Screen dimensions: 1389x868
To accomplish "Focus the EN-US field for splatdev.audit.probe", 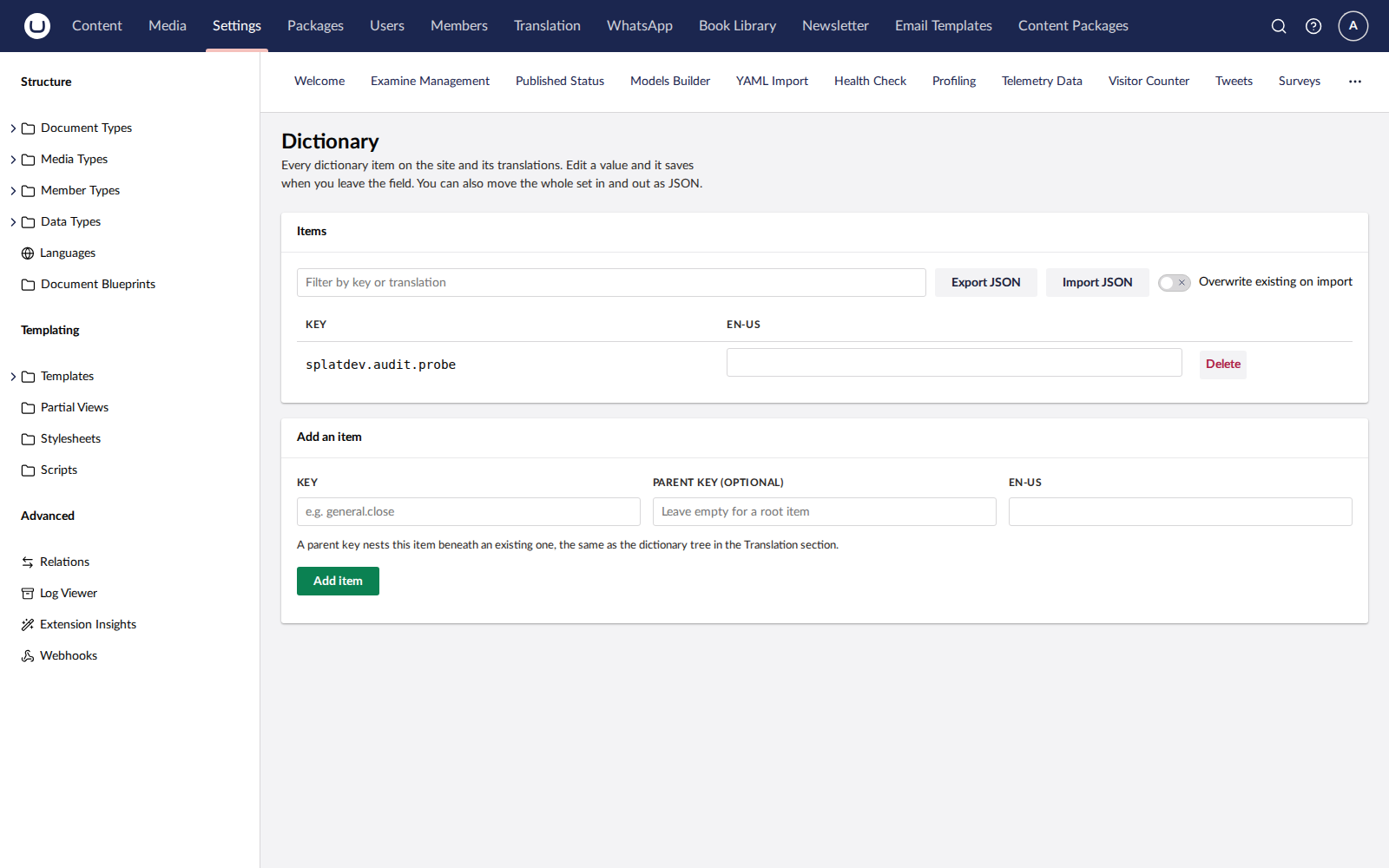I will click(954, 363).
